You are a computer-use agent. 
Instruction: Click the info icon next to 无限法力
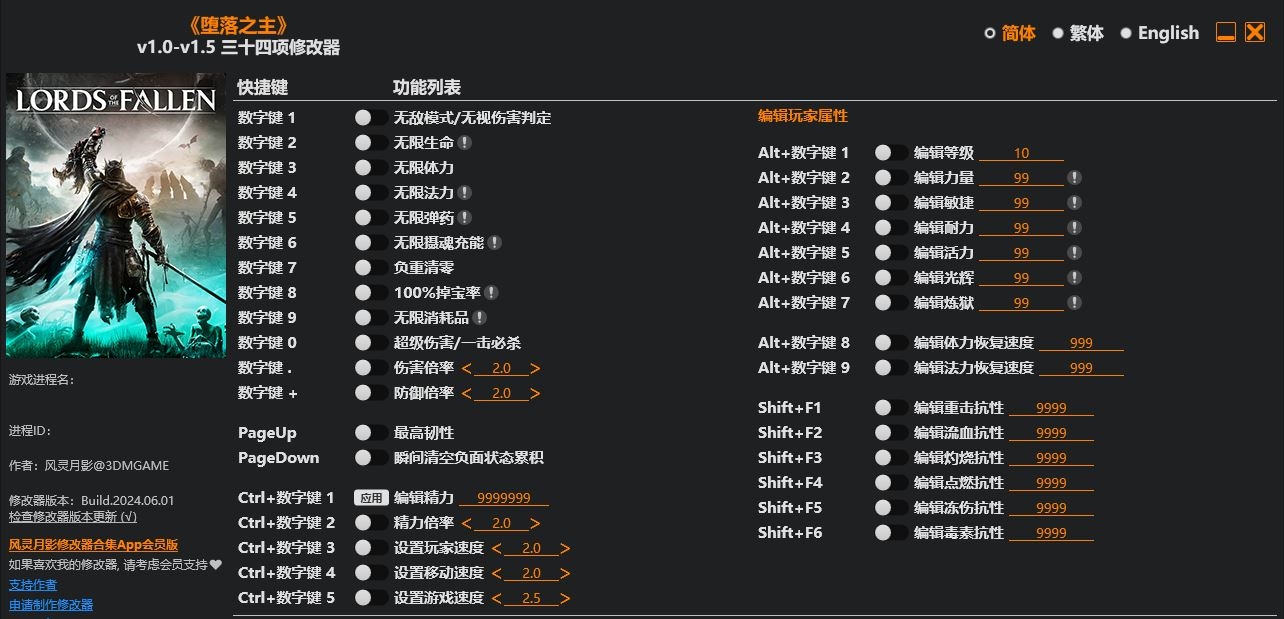pyautogui.click(x=465, y=193)
